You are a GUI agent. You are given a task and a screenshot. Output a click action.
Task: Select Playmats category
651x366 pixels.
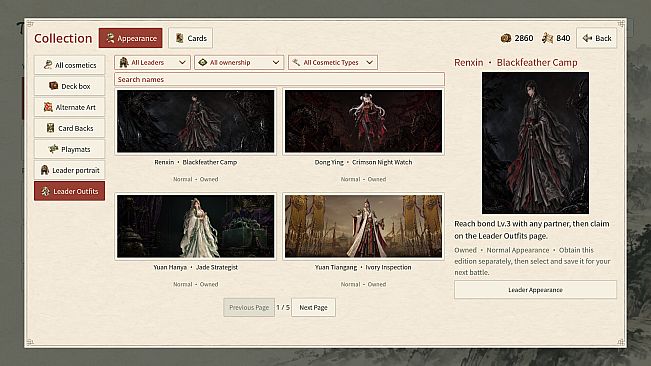click(69, 149)
